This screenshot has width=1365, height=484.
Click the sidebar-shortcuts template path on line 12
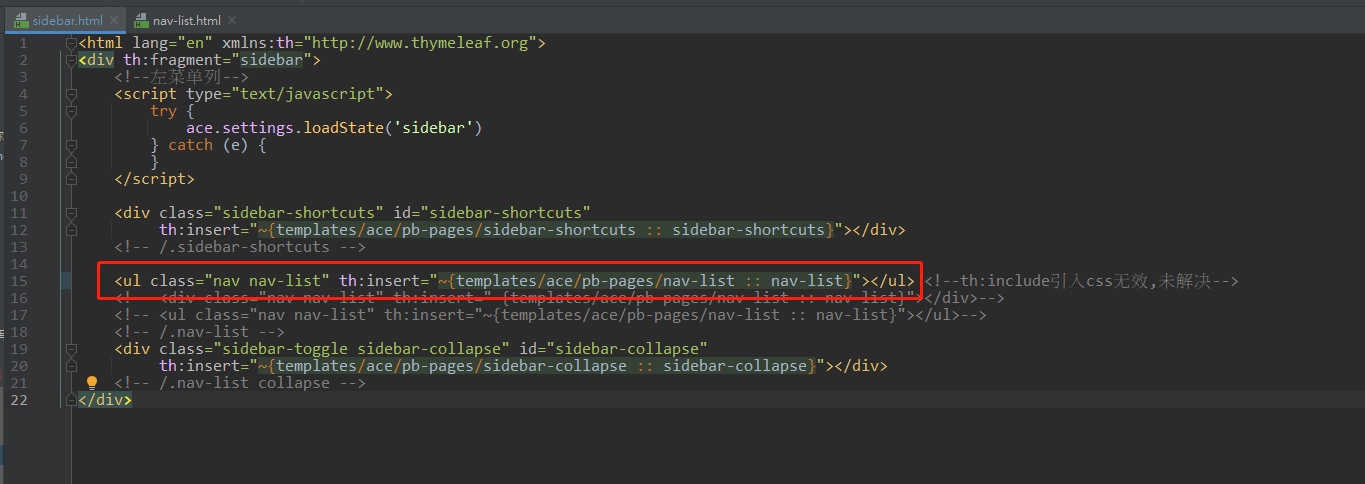[546, 230]
